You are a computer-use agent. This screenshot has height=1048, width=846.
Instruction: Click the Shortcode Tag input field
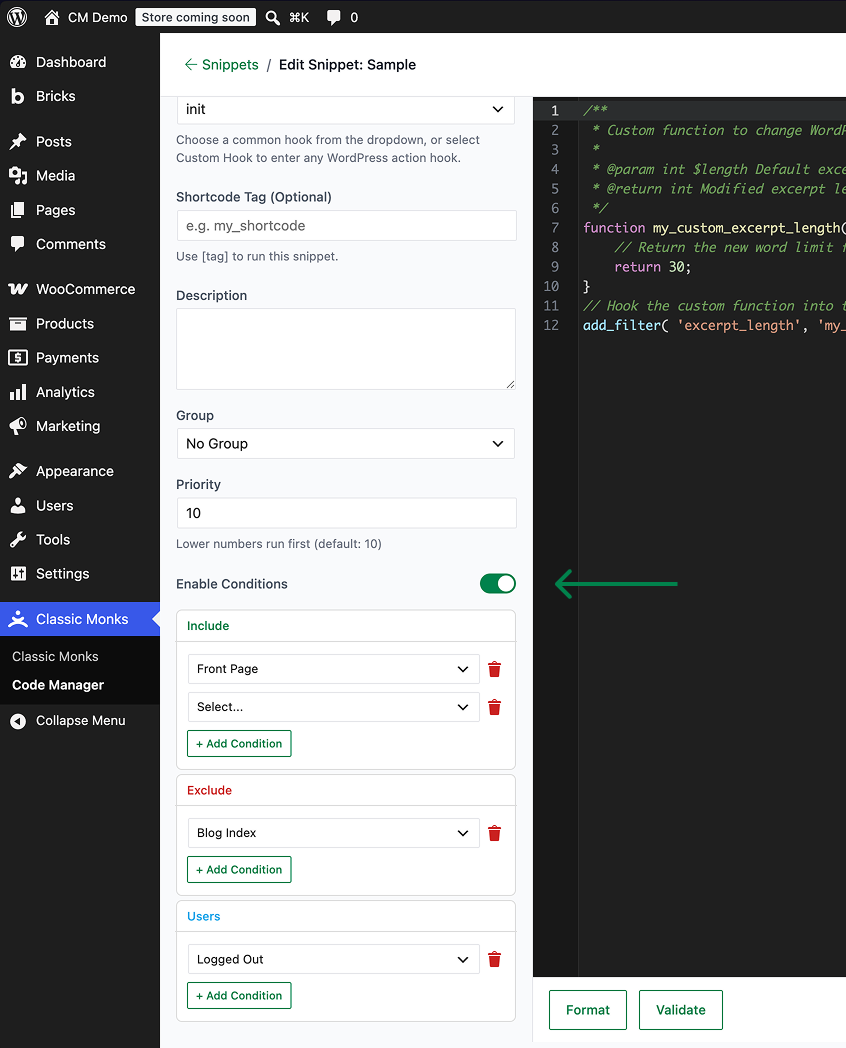(346, 226)
